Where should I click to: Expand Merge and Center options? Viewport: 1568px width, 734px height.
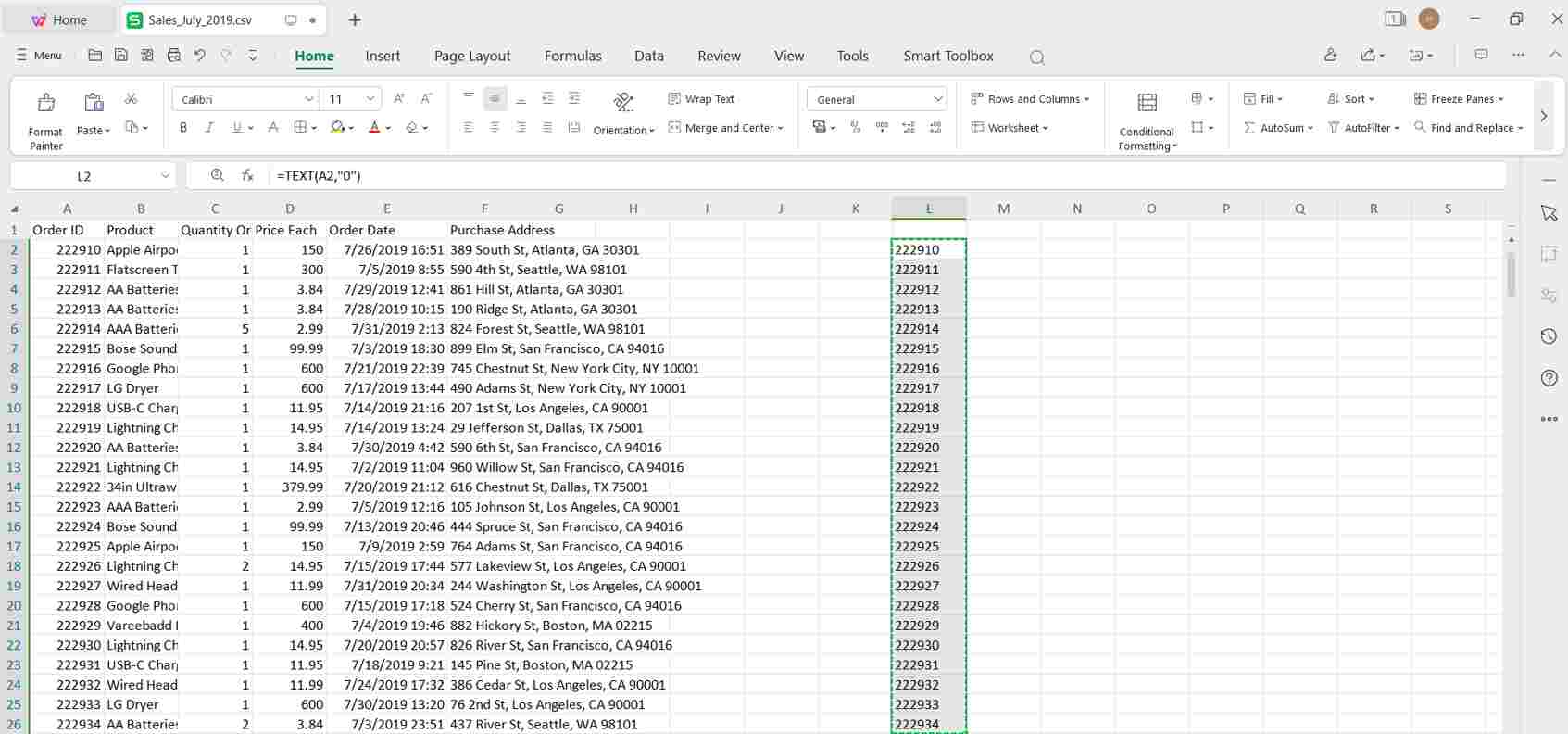point(780,128)
